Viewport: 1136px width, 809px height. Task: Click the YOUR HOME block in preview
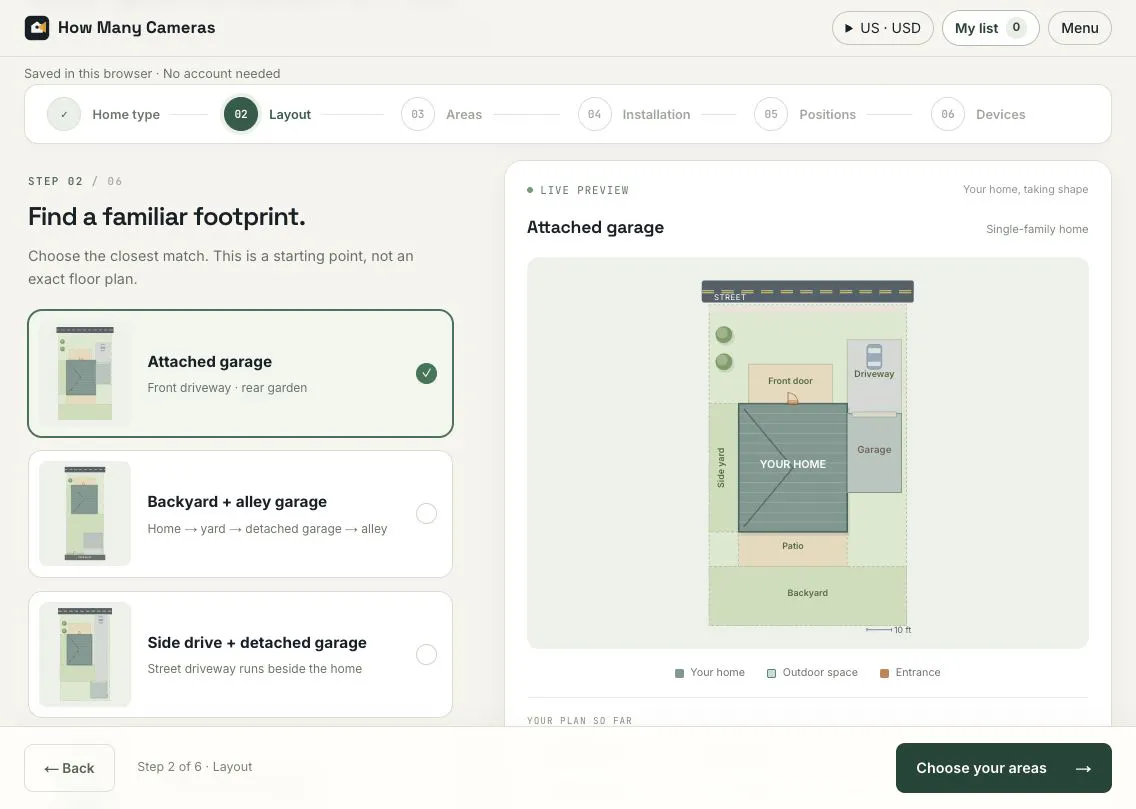pyautogui.click(x=793, y=468)
